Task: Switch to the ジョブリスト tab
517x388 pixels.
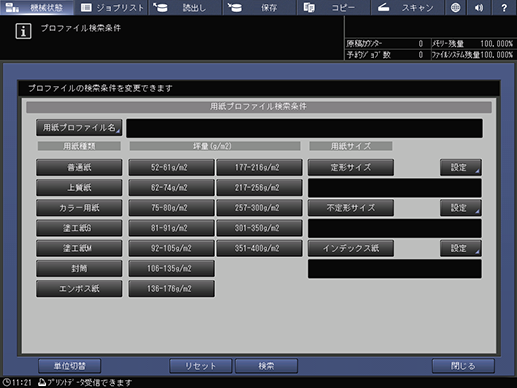Action: pos(111,7)
